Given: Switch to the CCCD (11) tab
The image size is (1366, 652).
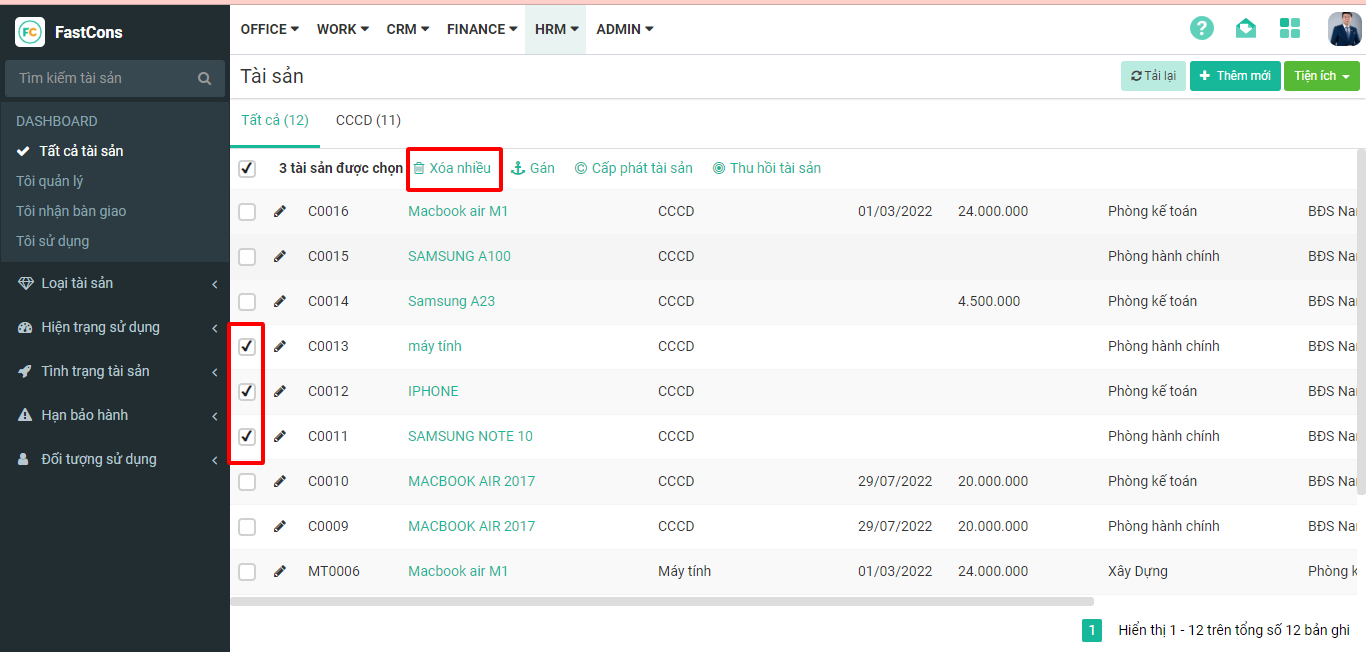Looking at the screenshot, I should point(368,120).
